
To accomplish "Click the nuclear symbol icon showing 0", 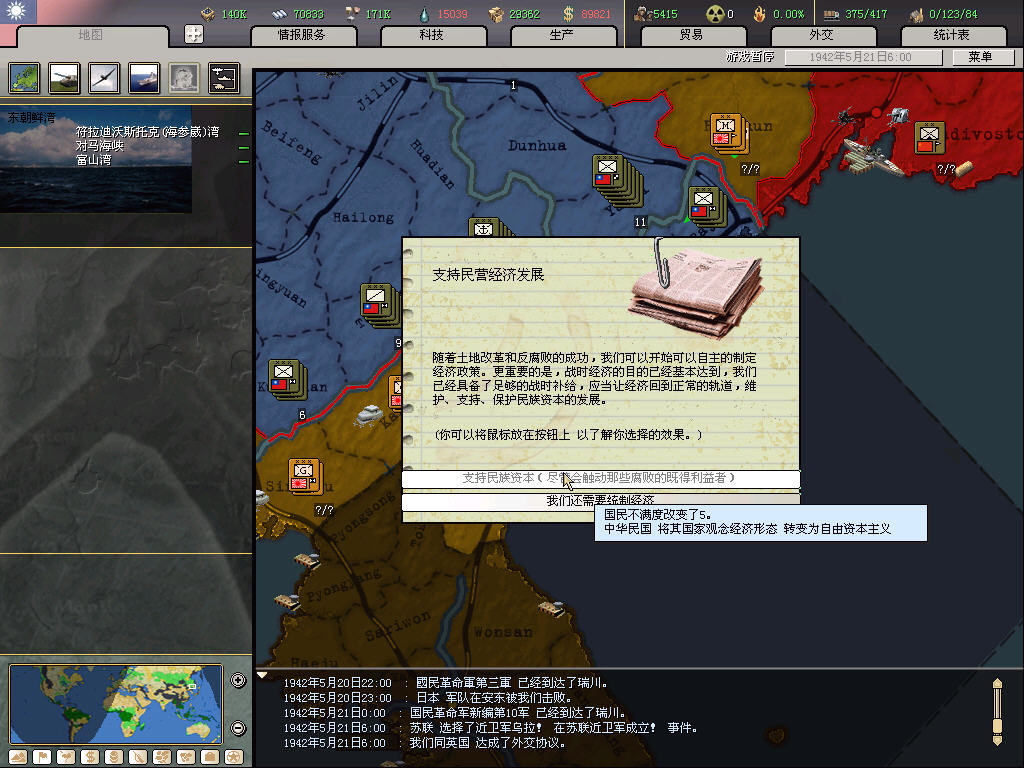I will tap(715, 14).
